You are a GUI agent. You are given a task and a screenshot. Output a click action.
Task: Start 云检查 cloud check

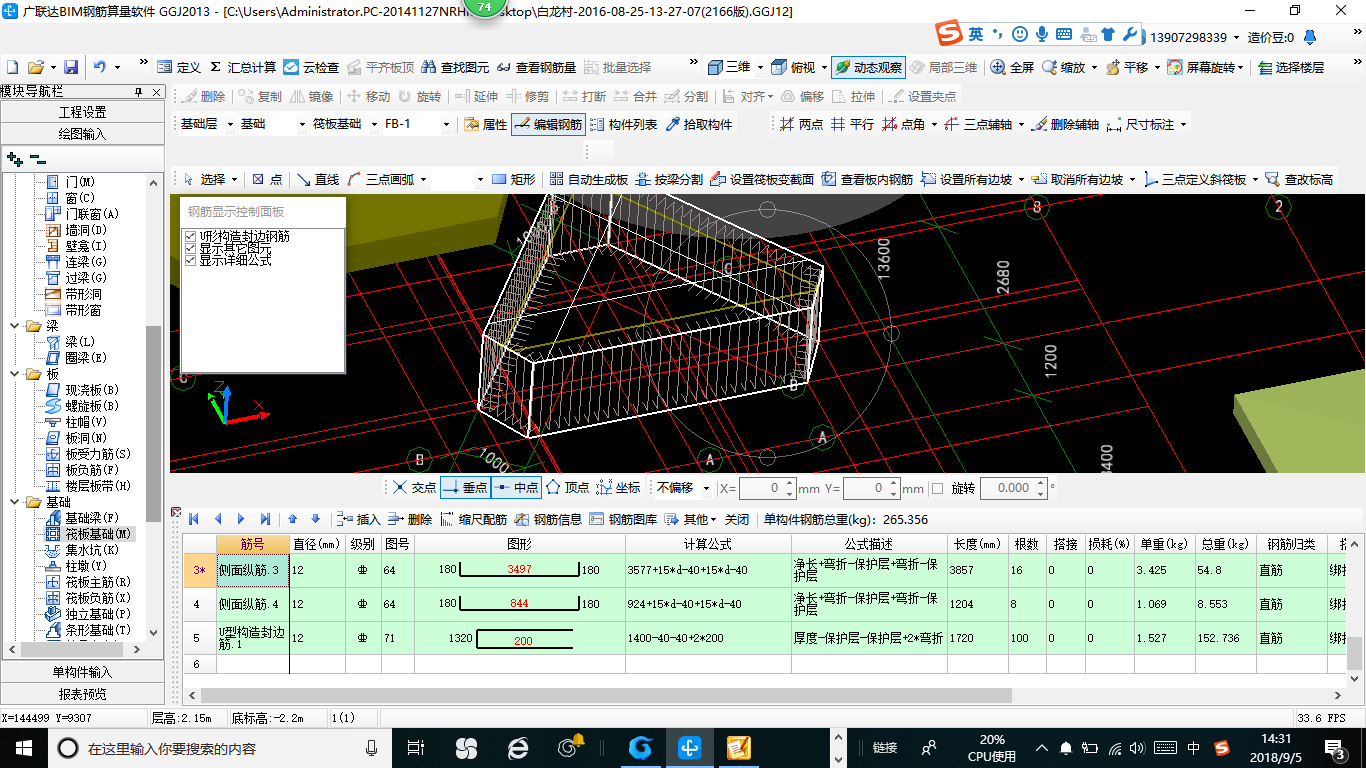(311, 67)
